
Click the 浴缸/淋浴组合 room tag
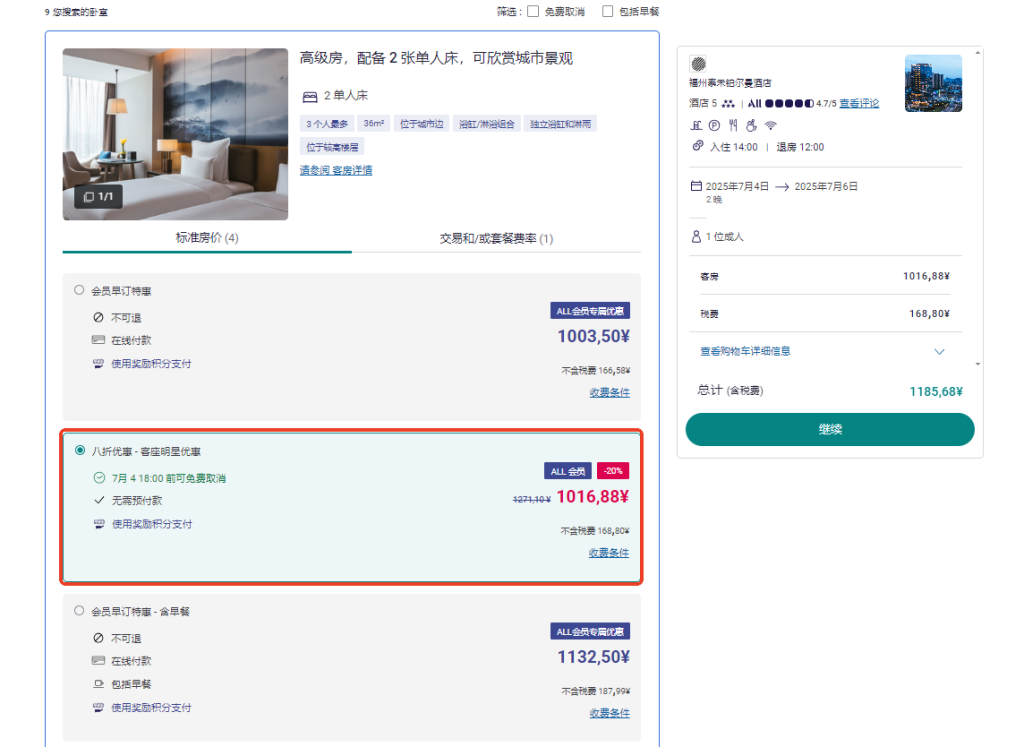pos(487,124)
